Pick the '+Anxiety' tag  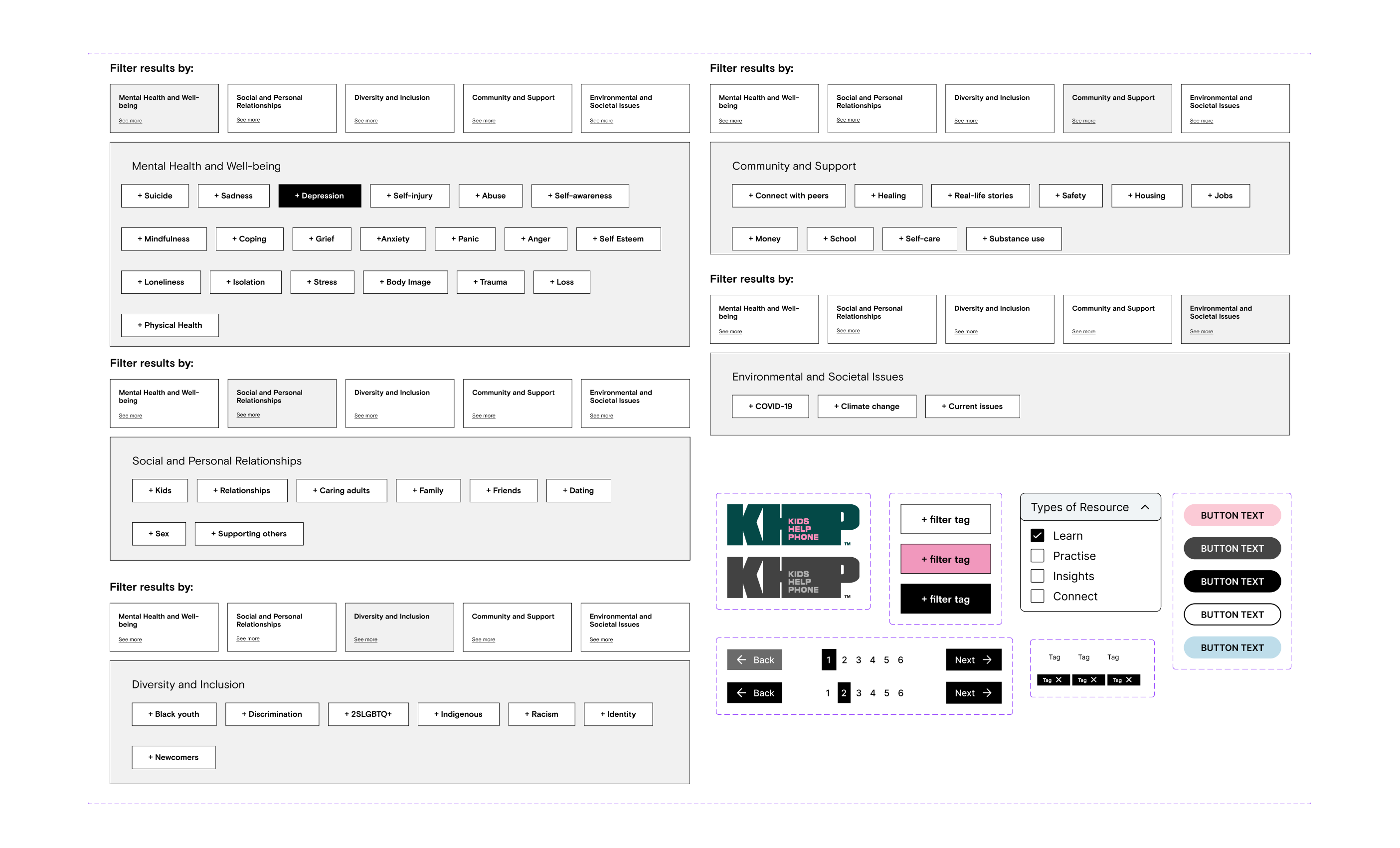coord(392,239)
